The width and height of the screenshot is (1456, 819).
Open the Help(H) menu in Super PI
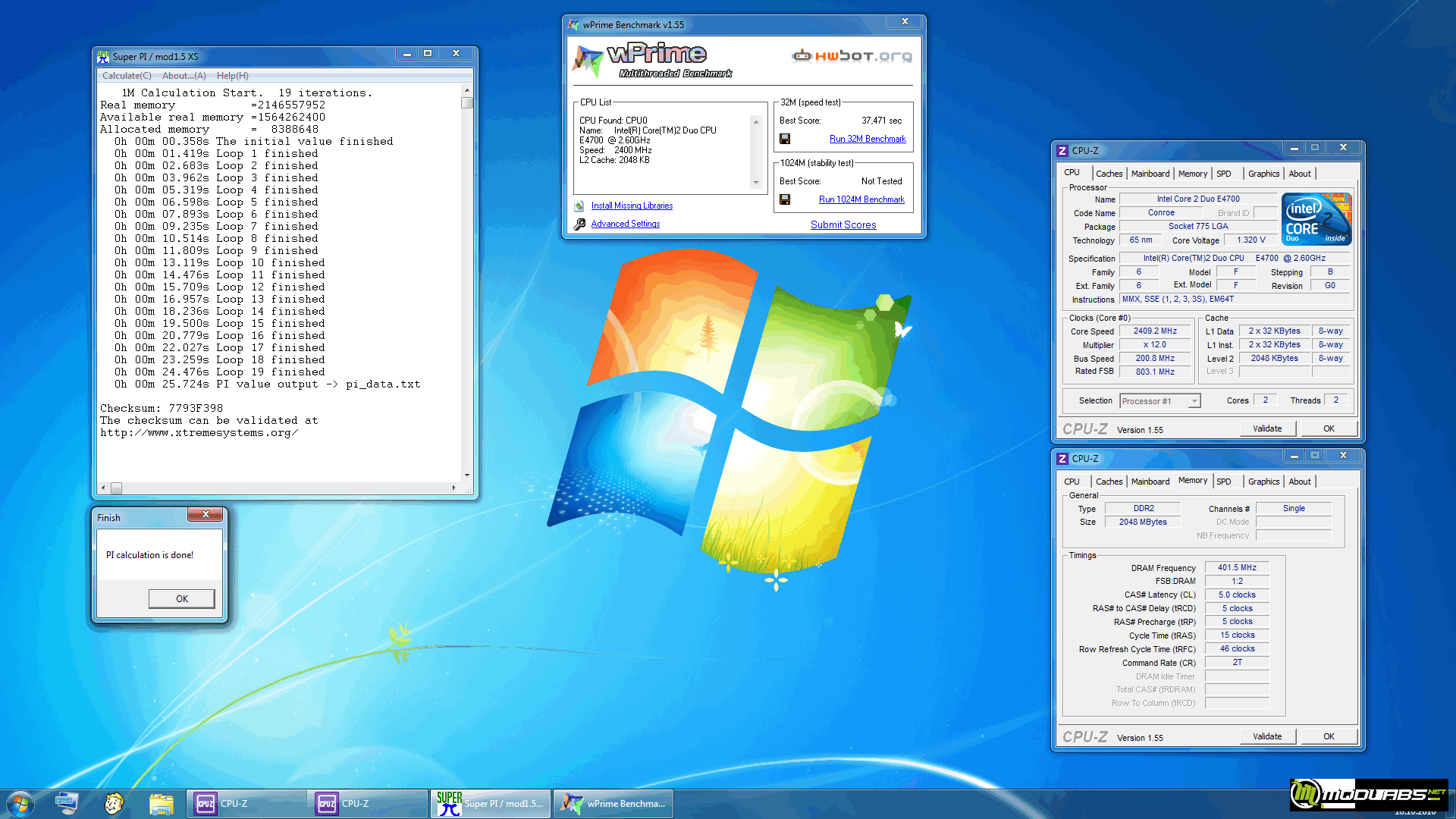pos(232,76)
